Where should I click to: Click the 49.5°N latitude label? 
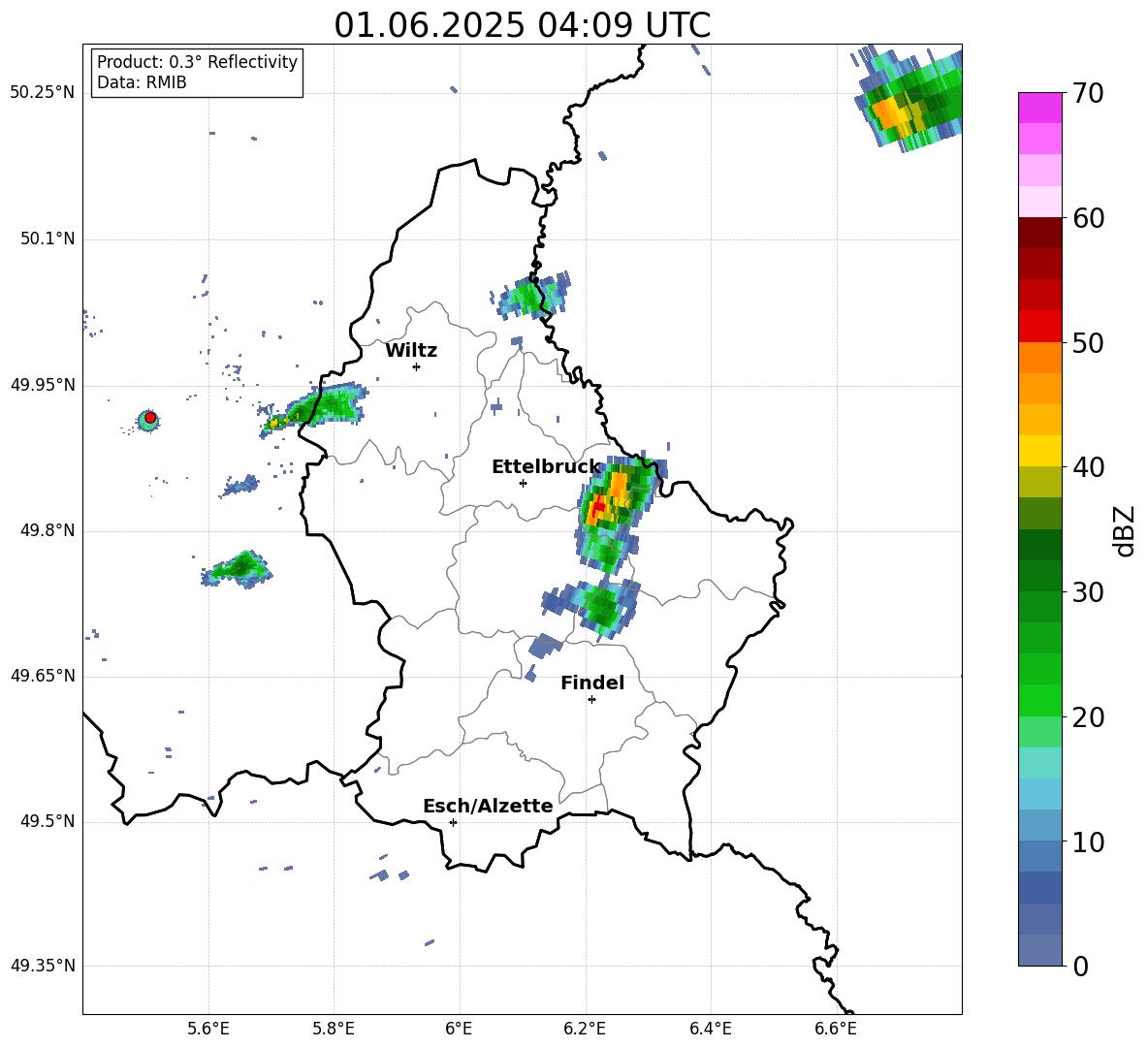[48, 821]
